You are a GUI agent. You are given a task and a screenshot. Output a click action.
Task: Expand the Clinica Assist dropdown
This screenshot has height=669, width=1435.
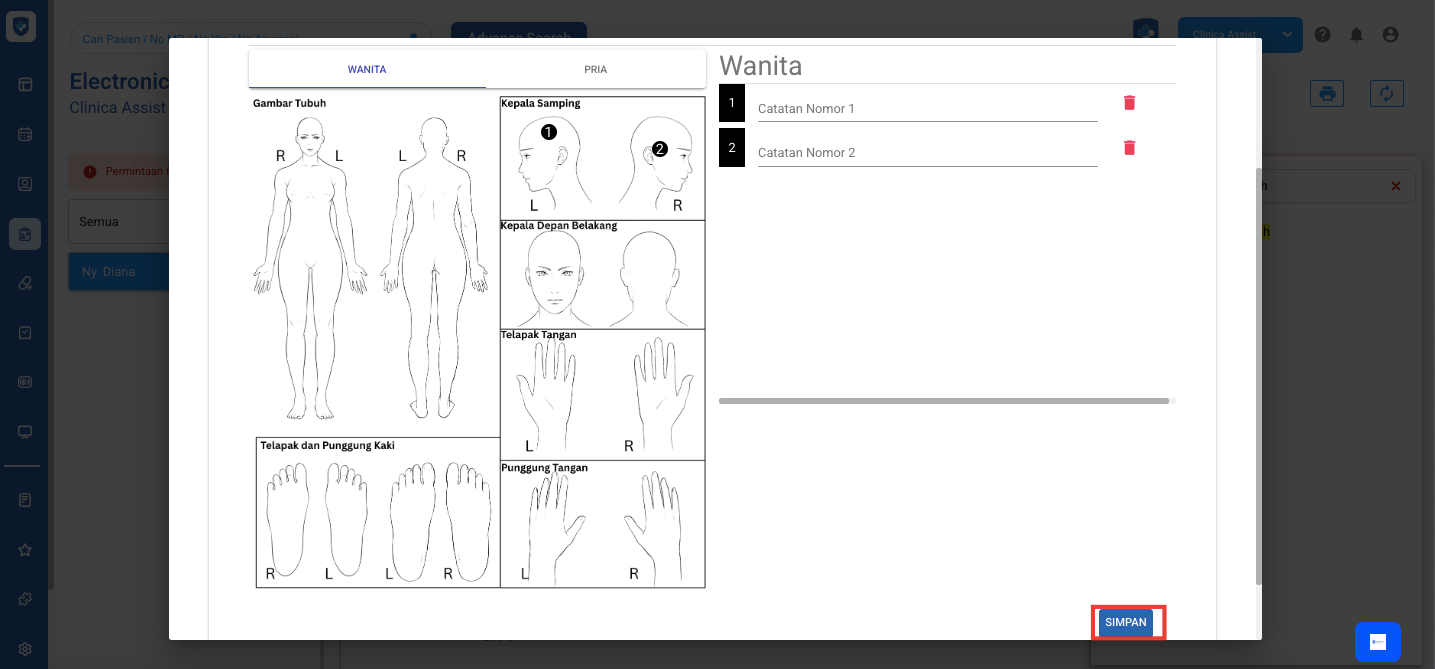click(x=1288, y=35)
